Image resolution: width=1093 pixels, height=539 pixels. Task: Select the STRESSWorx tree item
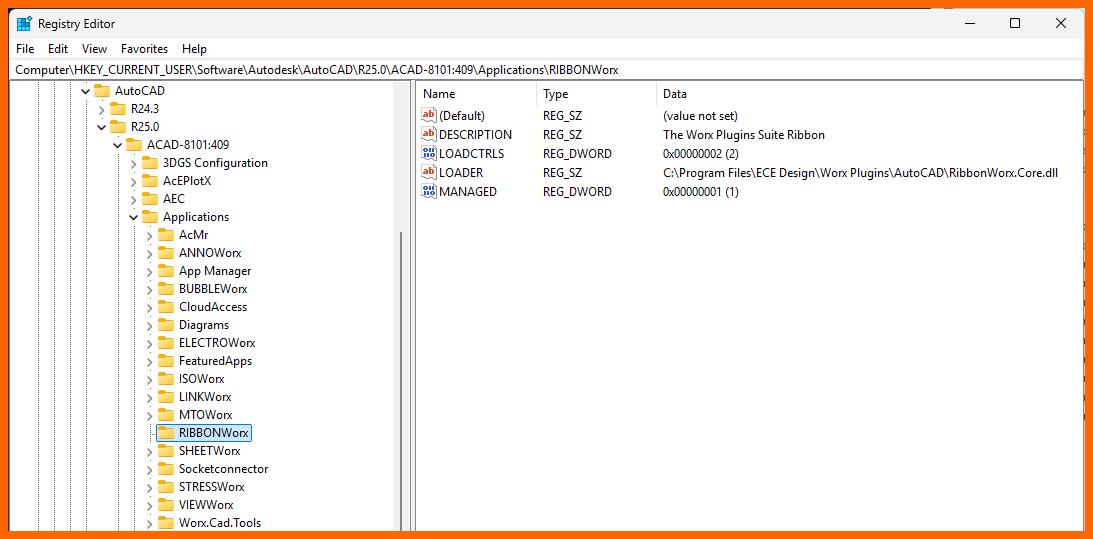[x=212, y=487]
